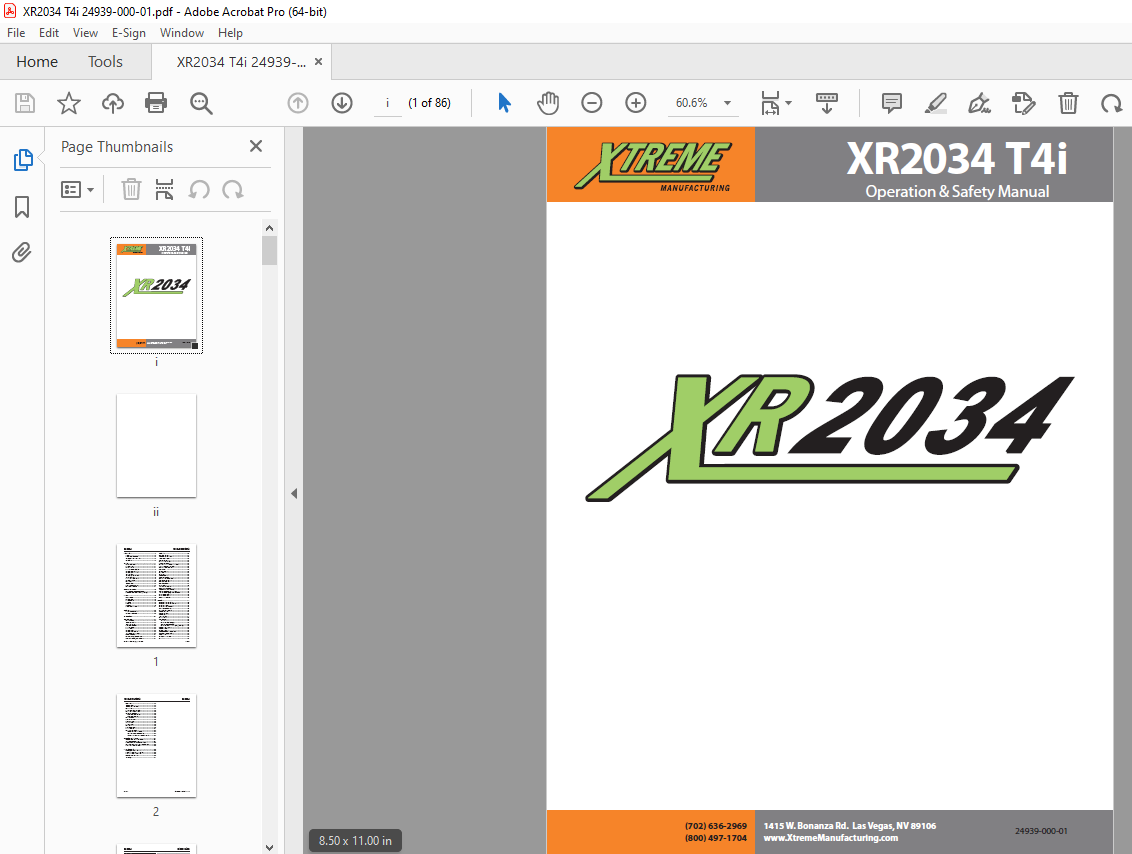This screenshot has height=854, width=1132.
Task: Click the 60.6% zoom value field
Action: [x=692, y=103]
